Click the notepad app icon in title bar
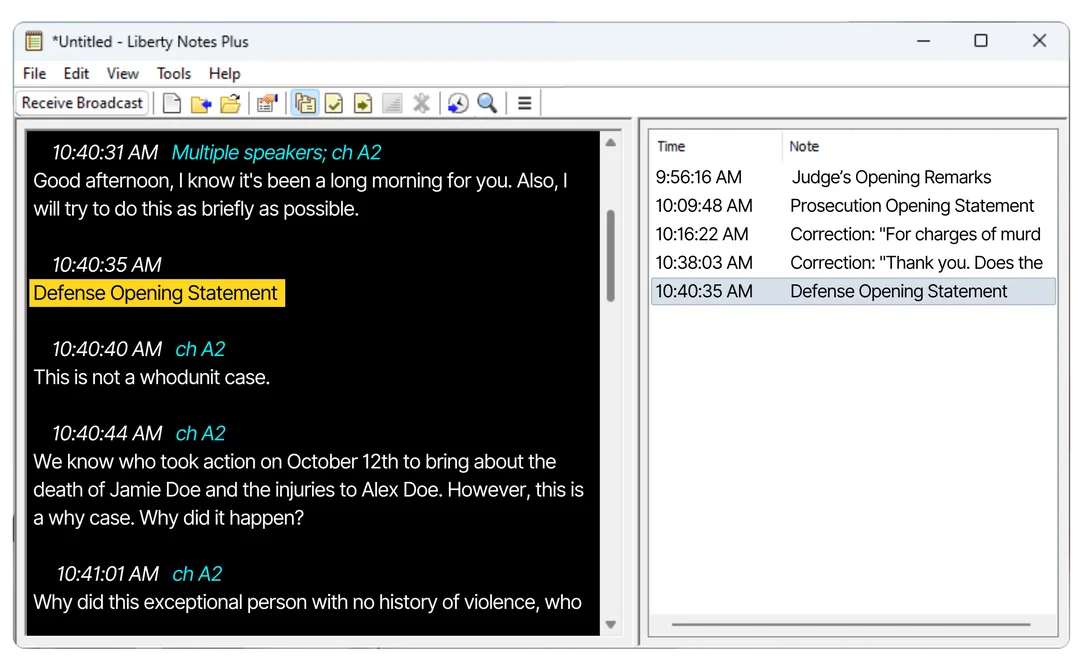This screenshot has width=1080, height=671. [x=34, y=41]
